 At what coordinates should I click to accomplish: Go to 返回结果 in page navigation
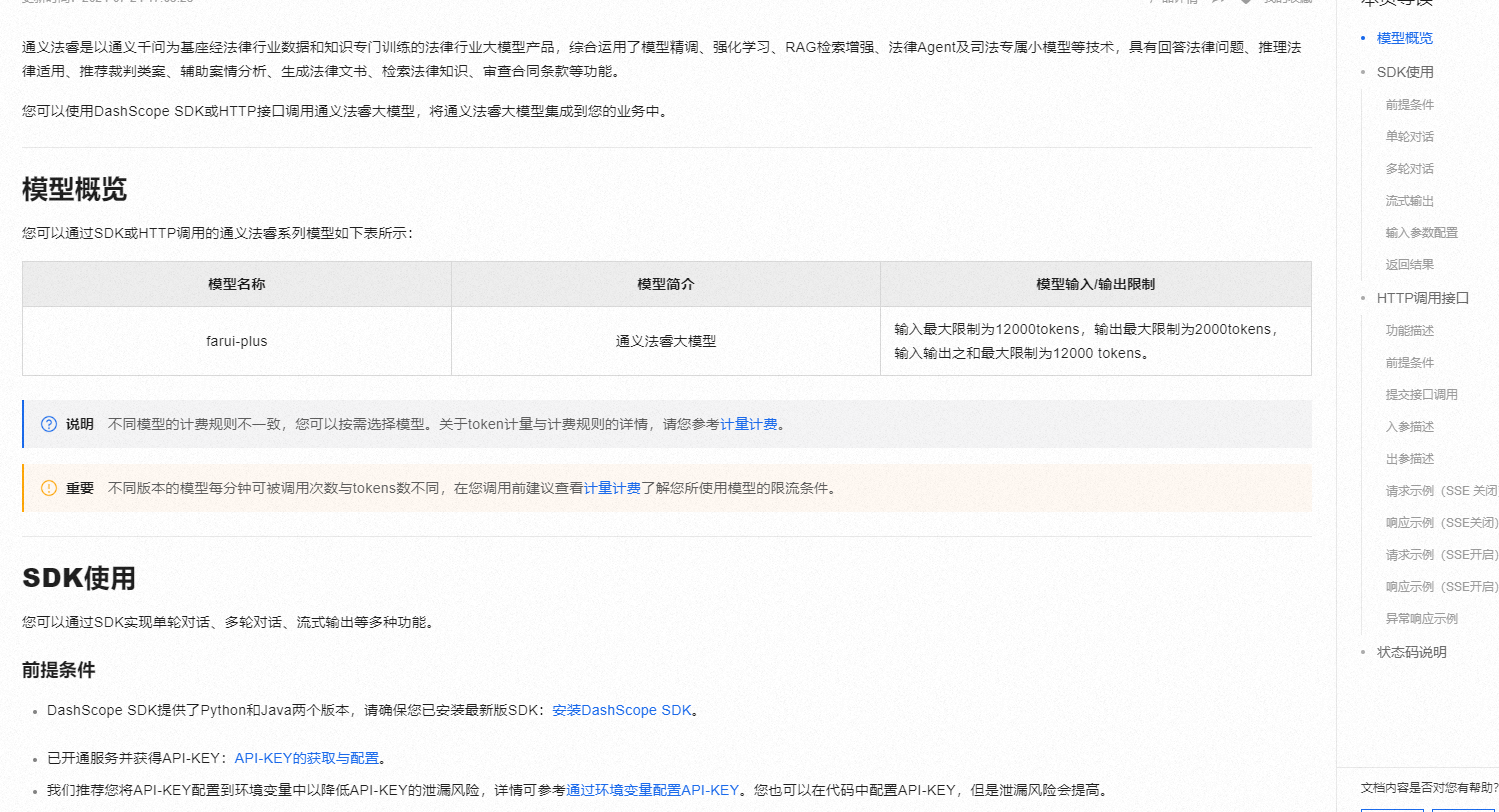click(x=1410, y=264)
